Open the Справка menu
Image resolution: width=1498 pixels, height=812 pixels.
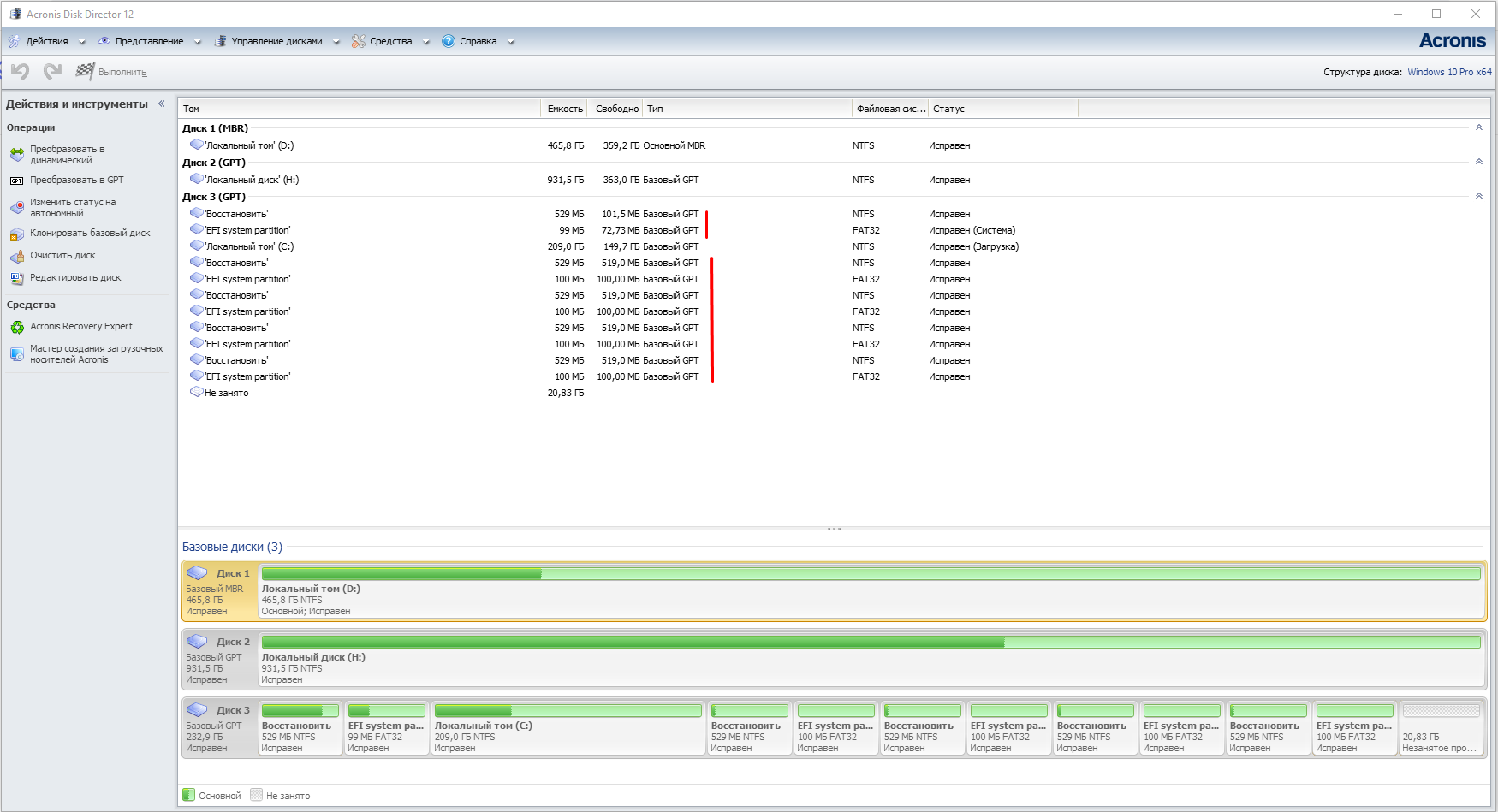[x=478, y=41]
